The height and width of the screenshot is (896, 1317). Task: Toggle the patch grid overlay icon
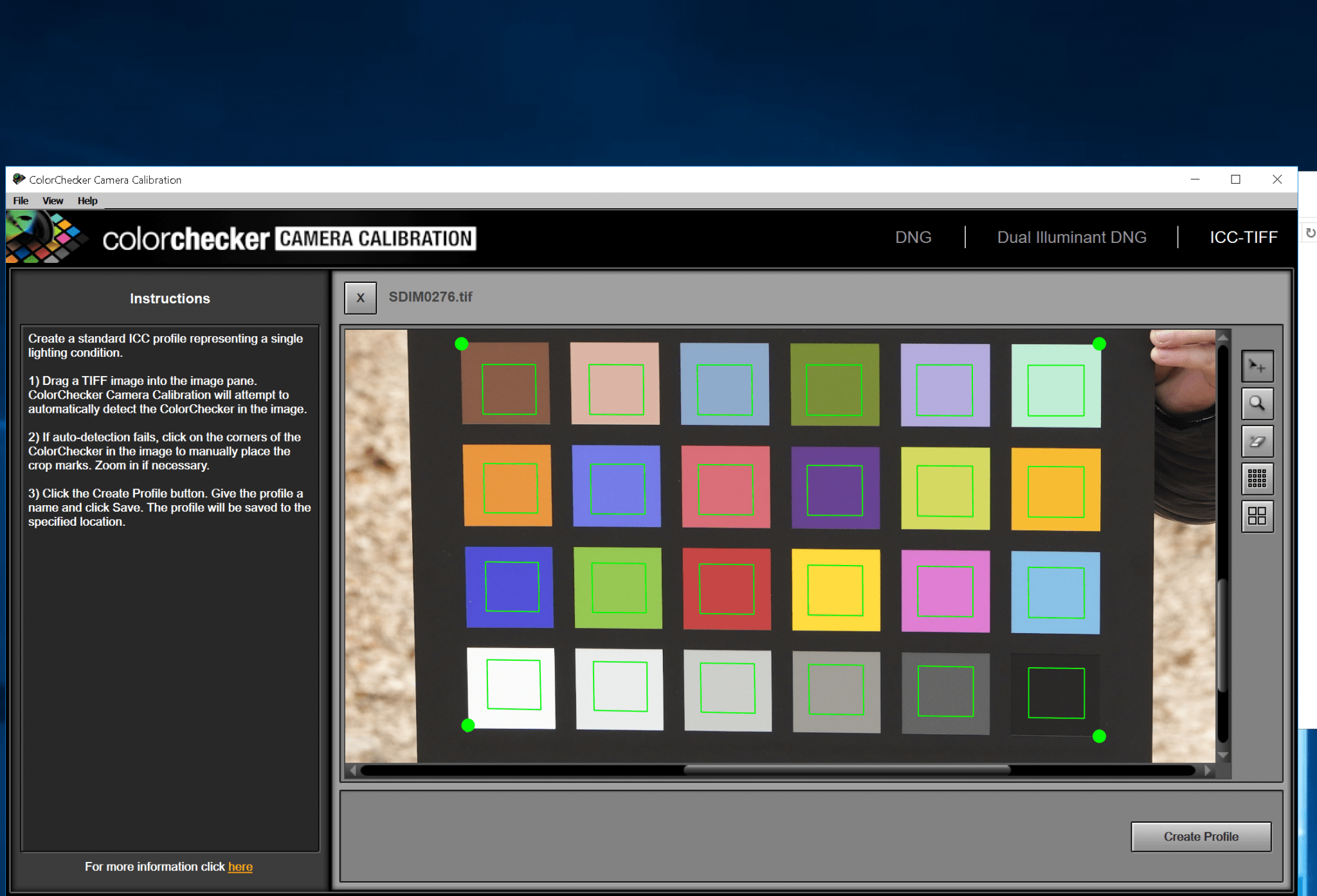1257,478
